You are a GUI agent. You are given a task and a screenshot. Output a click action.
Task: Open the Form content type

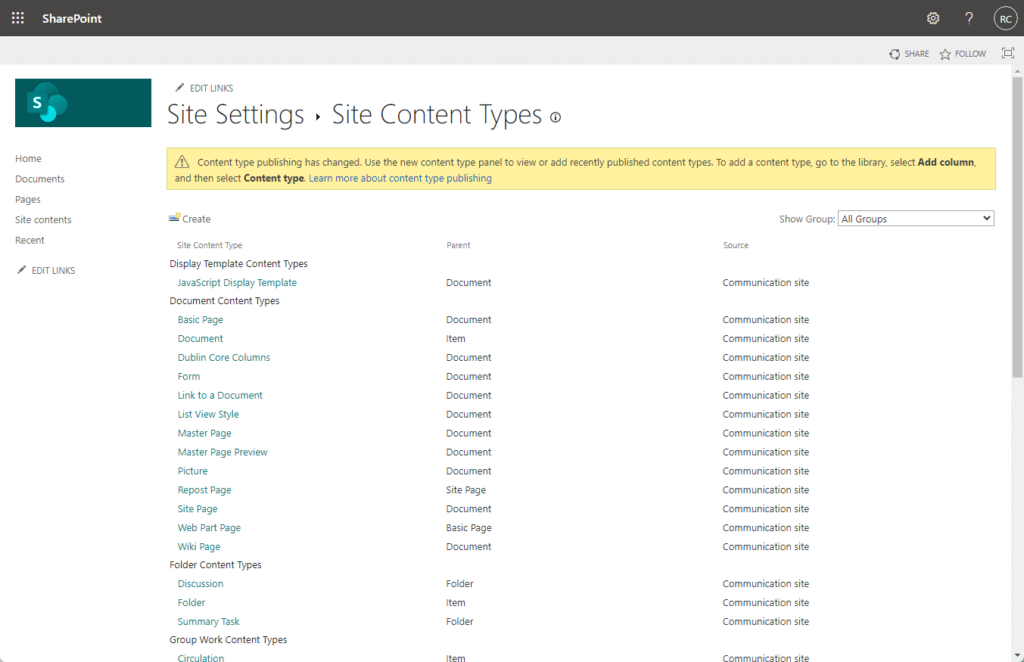[189, 377]
